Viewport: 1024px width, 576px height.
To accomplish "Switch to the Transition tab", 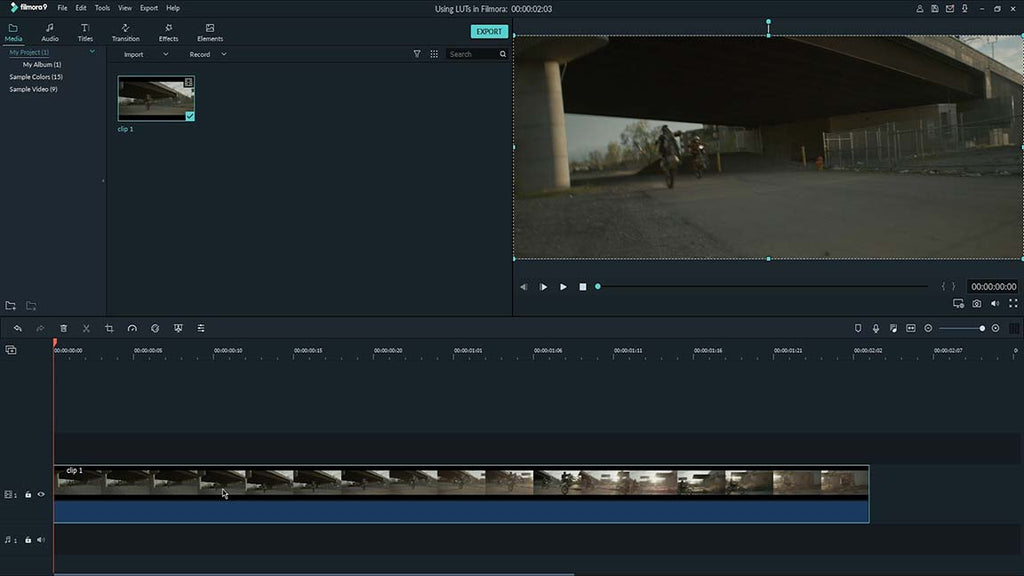I will point(125,33).
